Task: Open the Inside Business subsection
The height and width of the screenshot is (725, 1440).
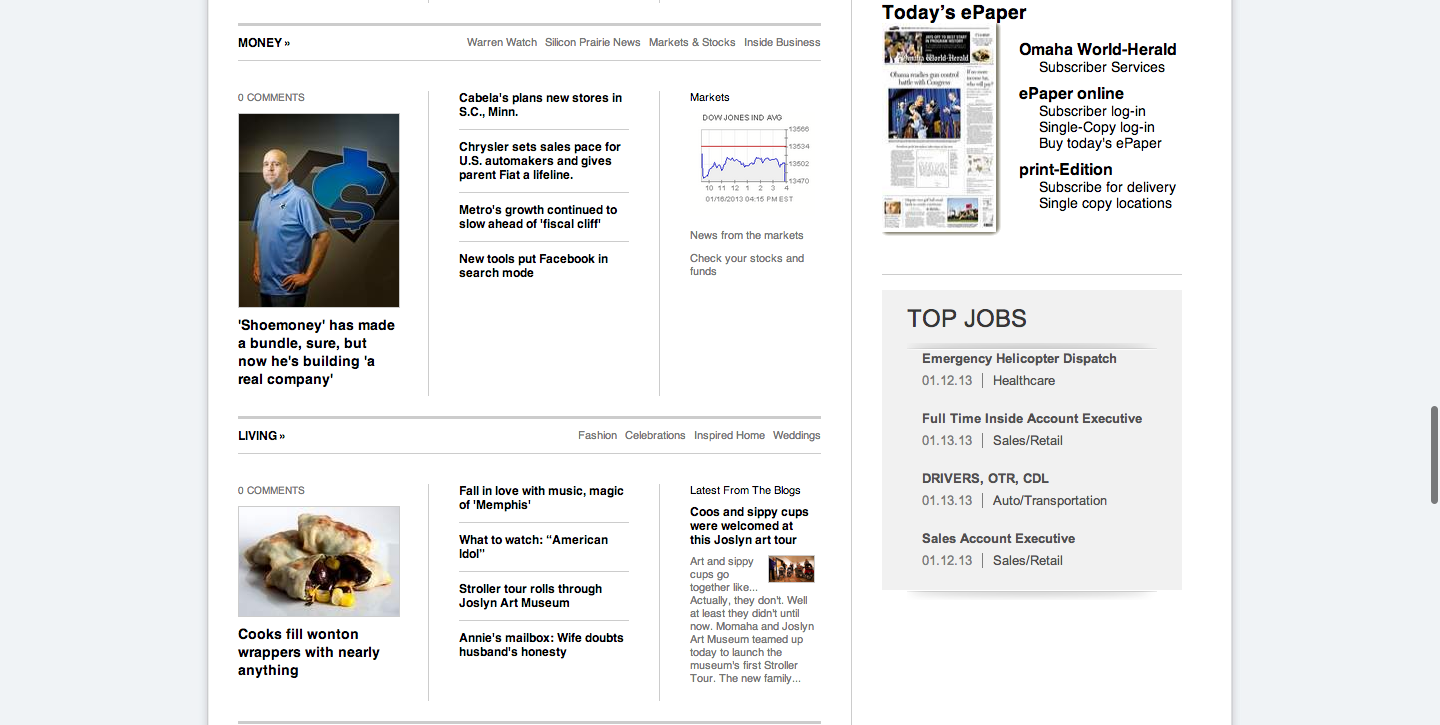Action: tap(782, 43)
